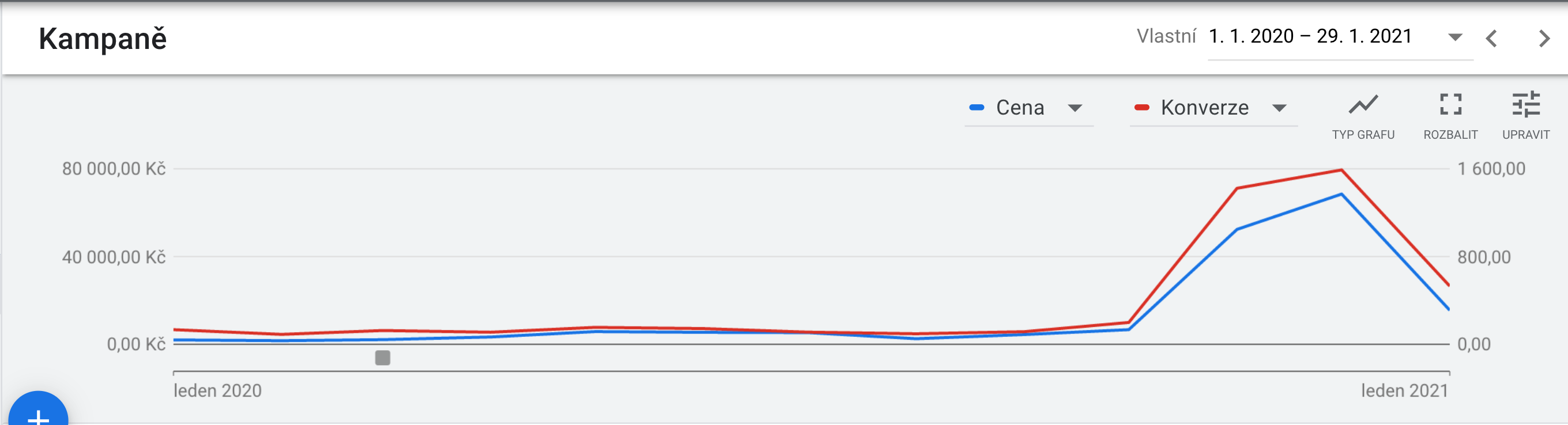The width and height of the screenshot is (1568, 425).
Task: Click the peak of the blue Cena line
Action: pos(1341,195)
